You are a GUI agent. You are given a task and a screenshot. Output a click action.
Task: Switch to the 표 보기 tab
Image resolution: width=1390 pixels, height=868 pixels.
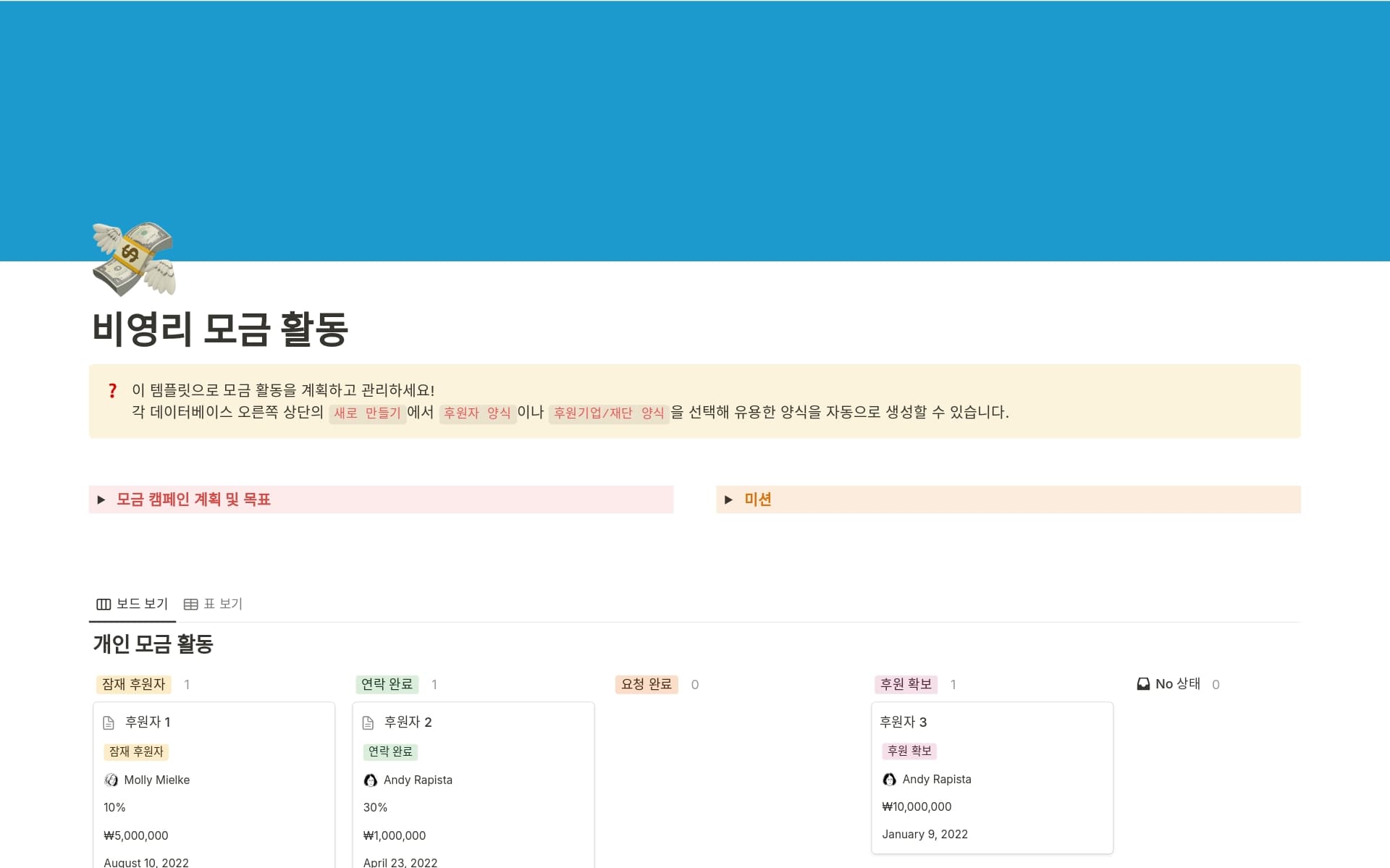tap(223, 603)
